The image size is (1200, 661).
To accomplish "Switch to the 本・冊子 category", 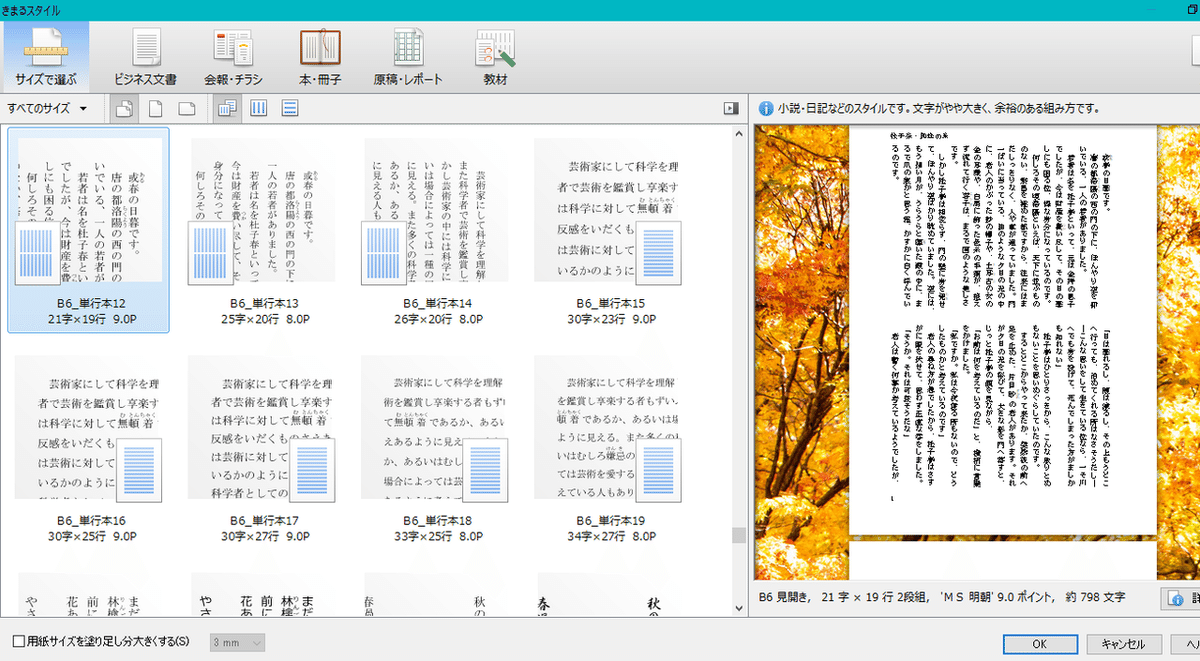I will click(320, 56).
